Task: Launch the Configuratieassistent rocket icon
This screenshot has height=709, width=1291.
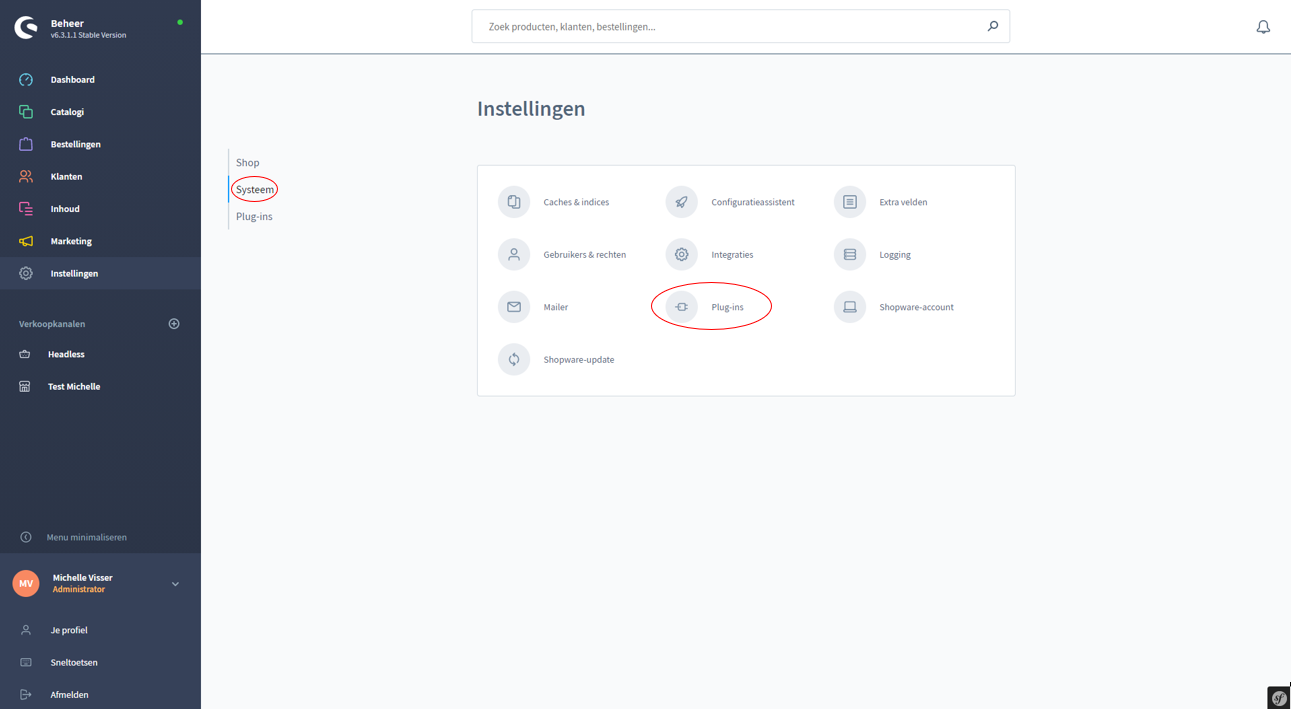Action: click(x=681, y=202)
